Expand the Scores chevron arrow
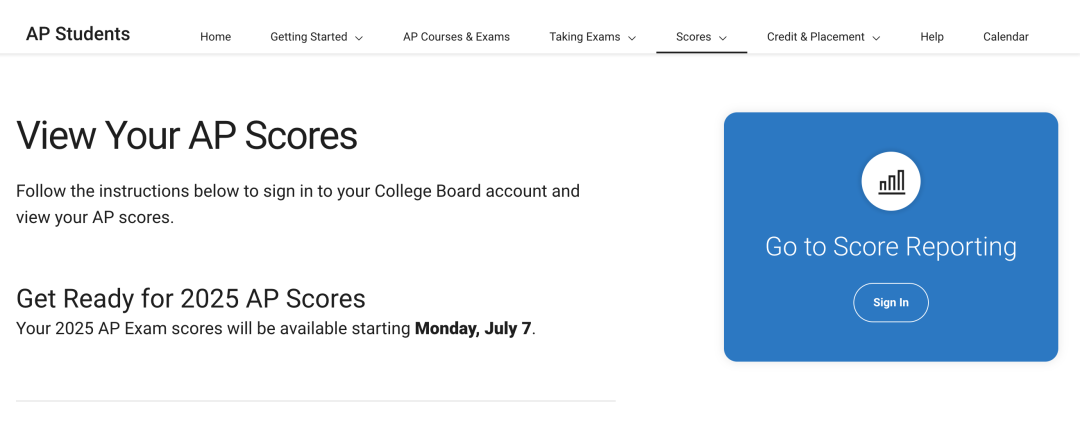This screenshot has width=1080, height=442. 723,38
